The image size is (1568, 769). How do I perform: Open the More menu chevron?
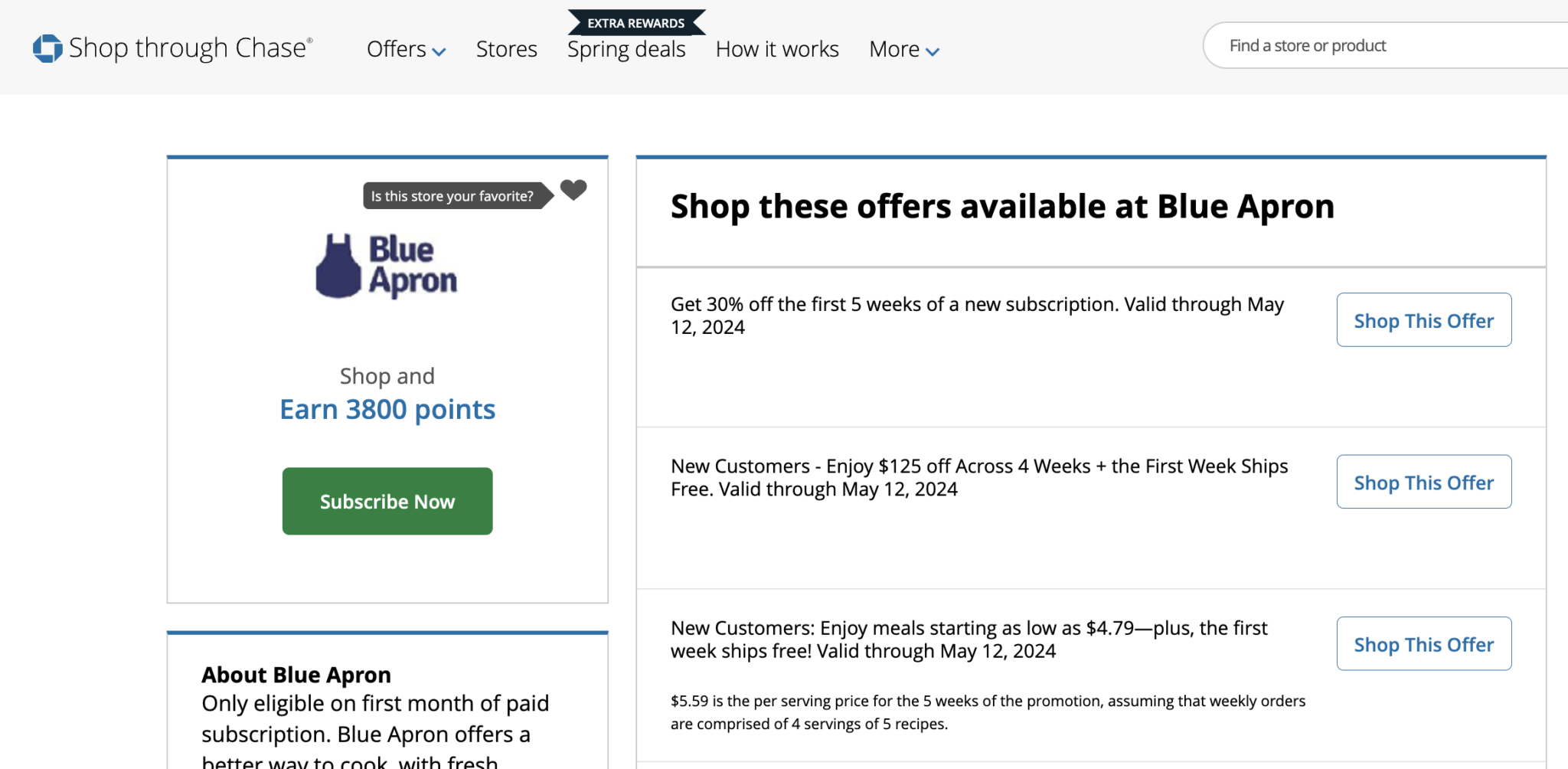(x=933, y=51)
